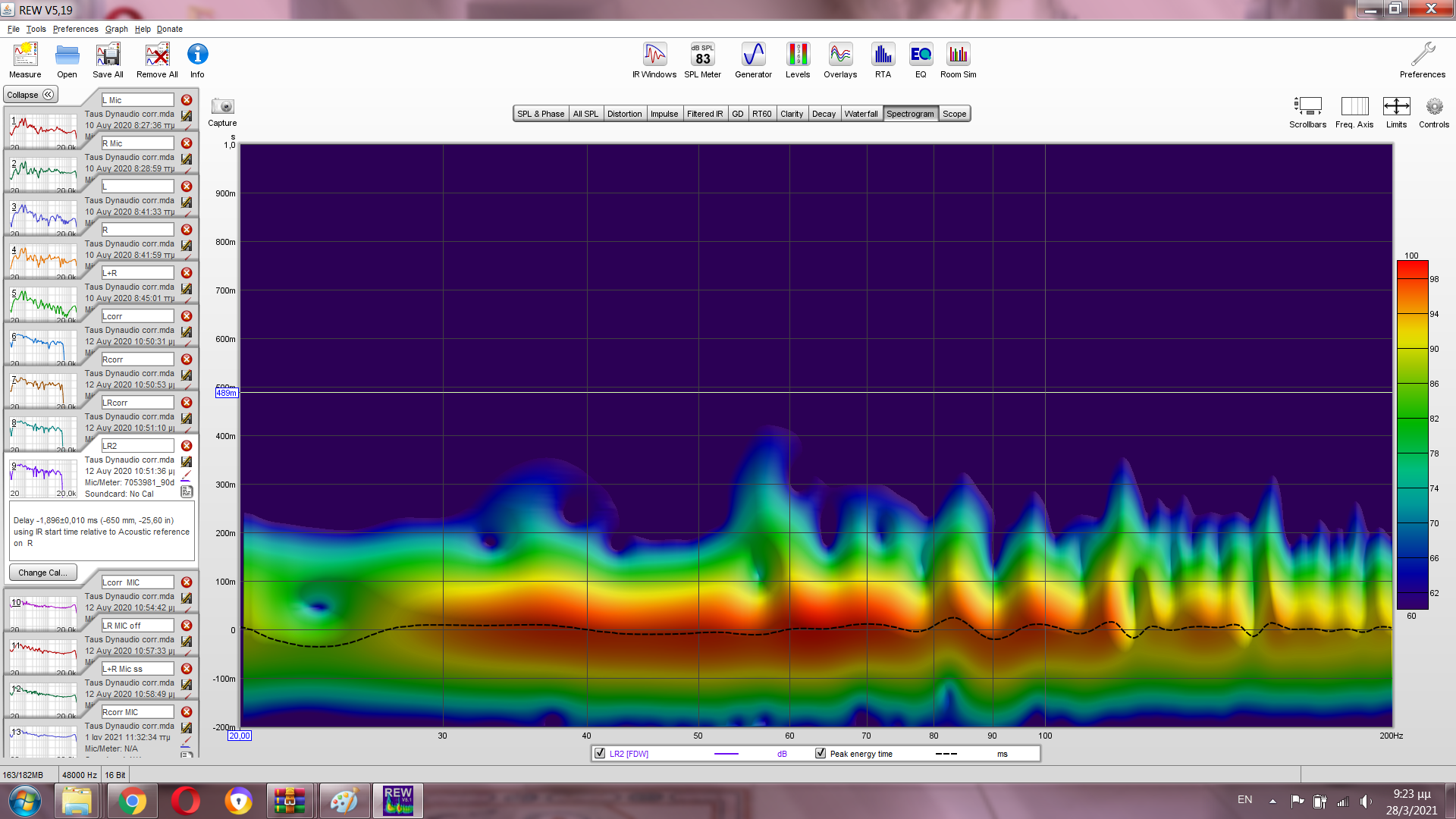
Task: Open the Graph menu
Action: pyautogui.click(x=116, y=29)
